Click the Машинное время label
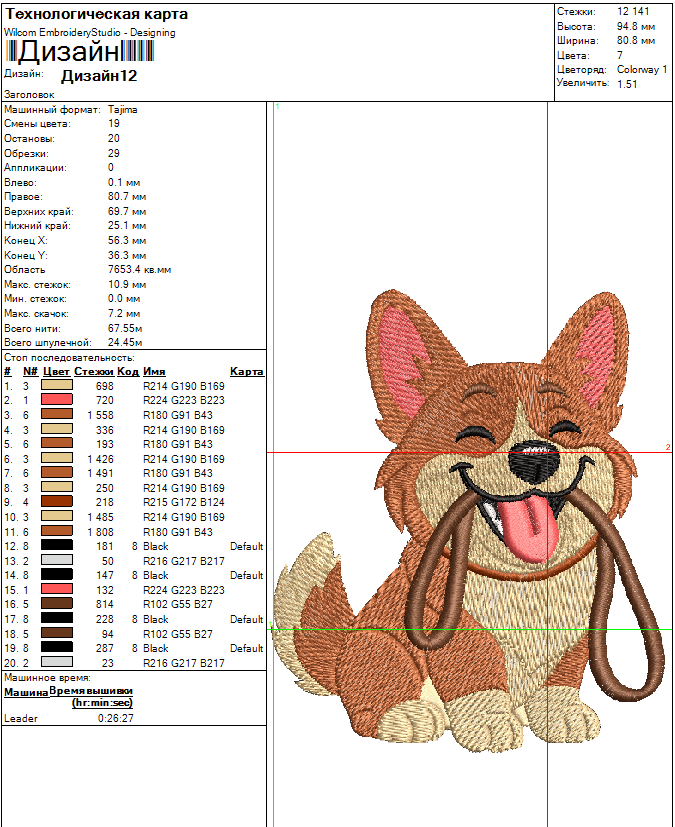The image size is (675, 827). point(47,678)
